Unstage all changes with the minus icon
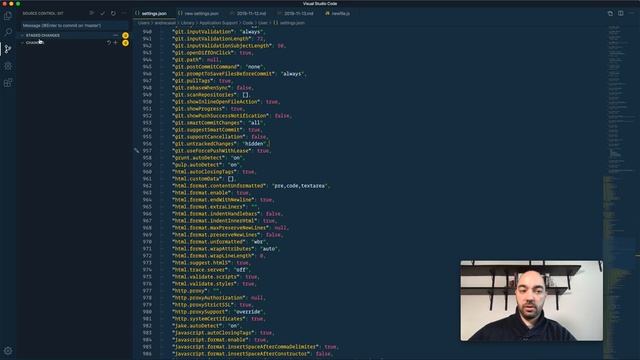This screenshot has height=360, width=640. click(116, 36)
